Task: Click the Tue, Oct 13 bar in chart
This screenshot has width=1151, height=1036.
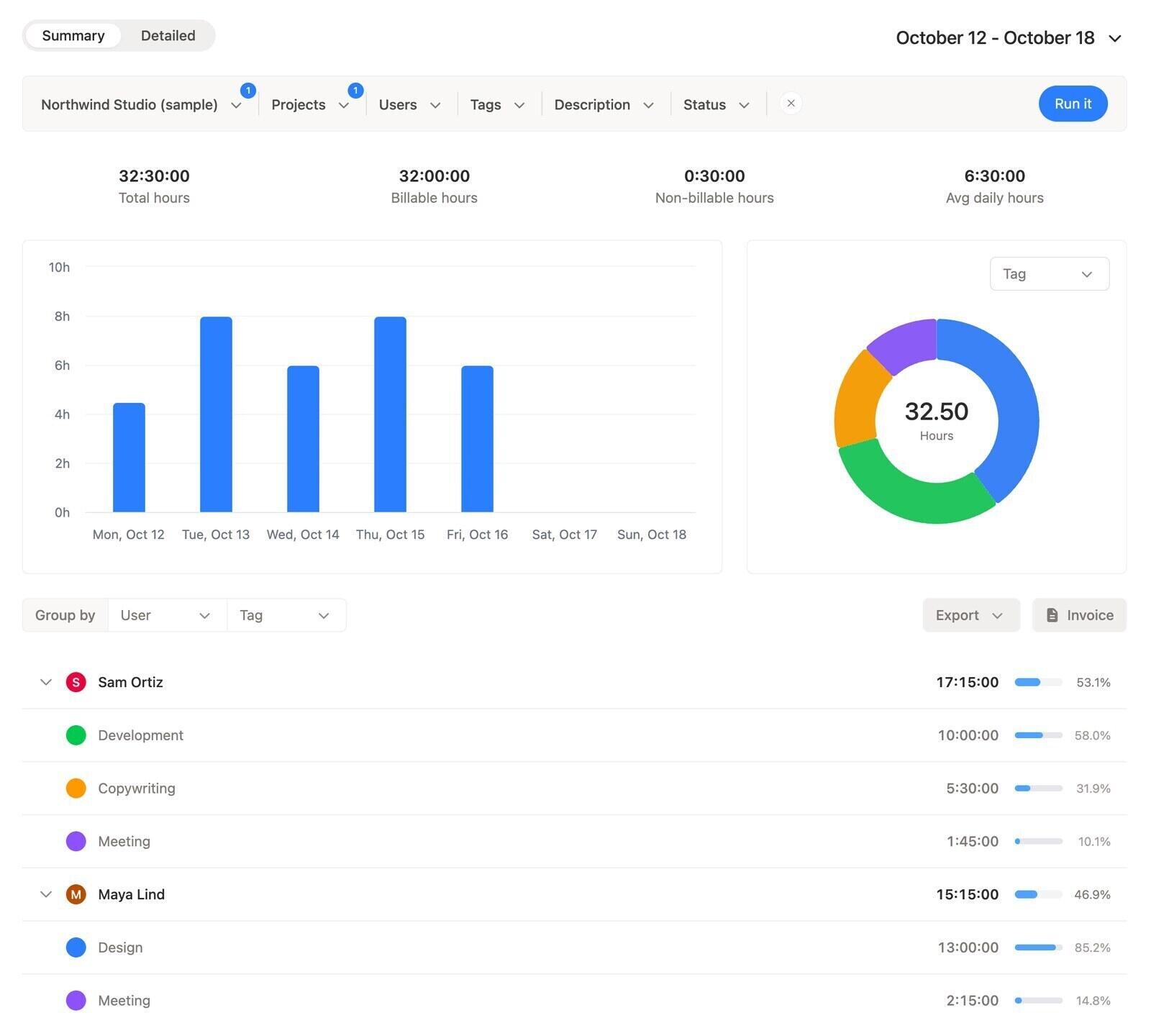Action: (216, 414)
